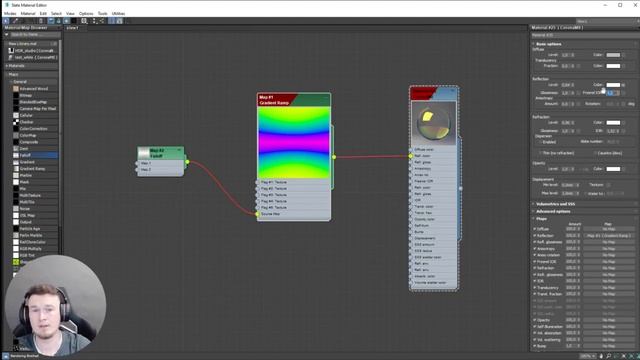The image size is (640, 360).
Task: Open the Diffuse color swatch
Action: click(613, 55)
